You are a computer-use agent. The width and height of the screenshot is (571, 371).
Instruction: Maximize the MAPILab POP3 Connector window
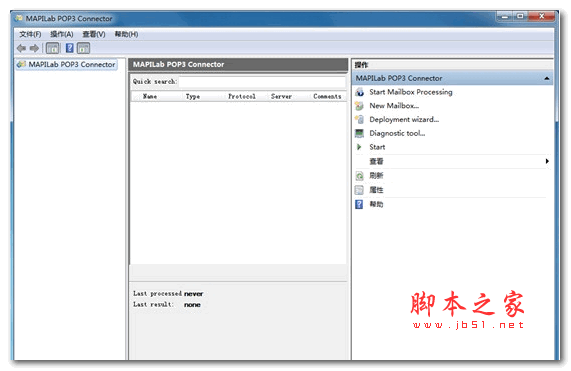pos(520,16)
